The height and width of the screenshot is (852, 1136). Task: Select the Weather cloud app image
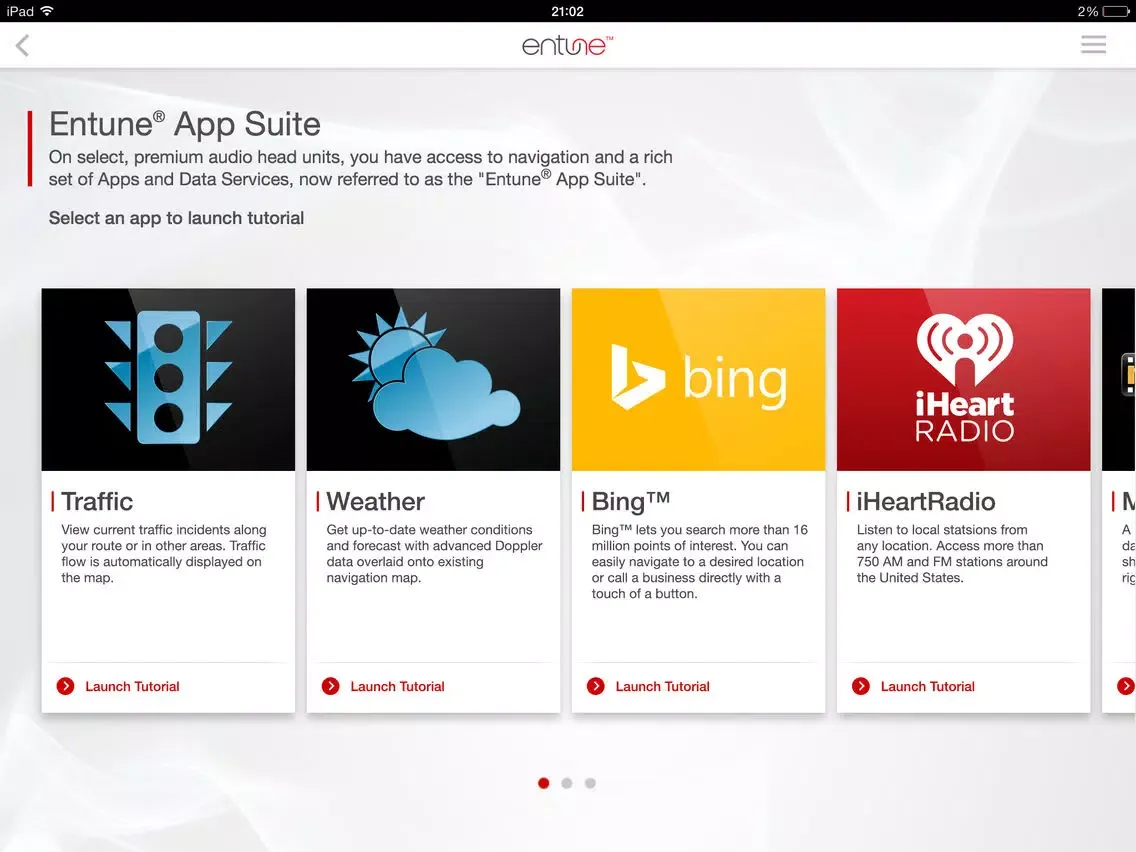(x=433, y=380)
